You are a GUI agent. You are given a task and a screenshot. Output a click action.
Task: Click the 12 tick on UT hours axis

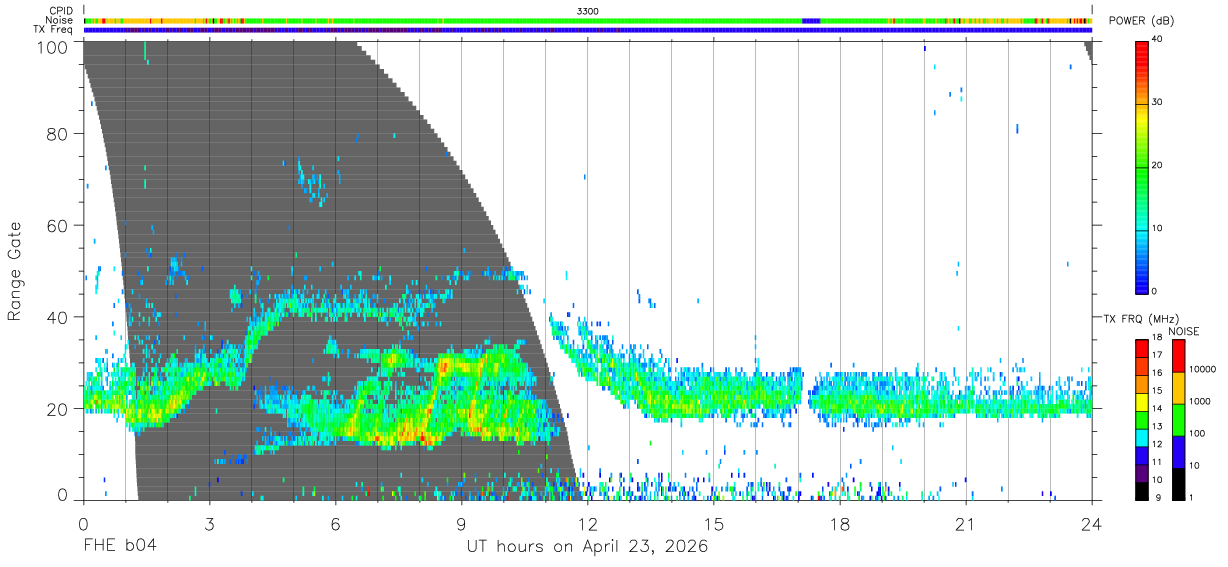(588, 524)
